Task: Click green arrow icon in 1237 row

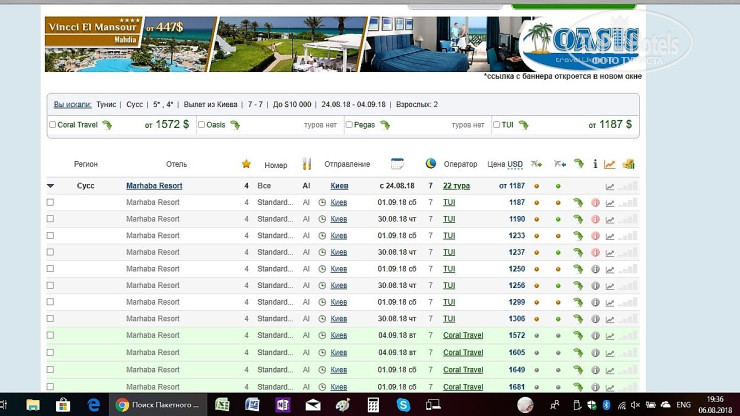Action: pos(578,253)
